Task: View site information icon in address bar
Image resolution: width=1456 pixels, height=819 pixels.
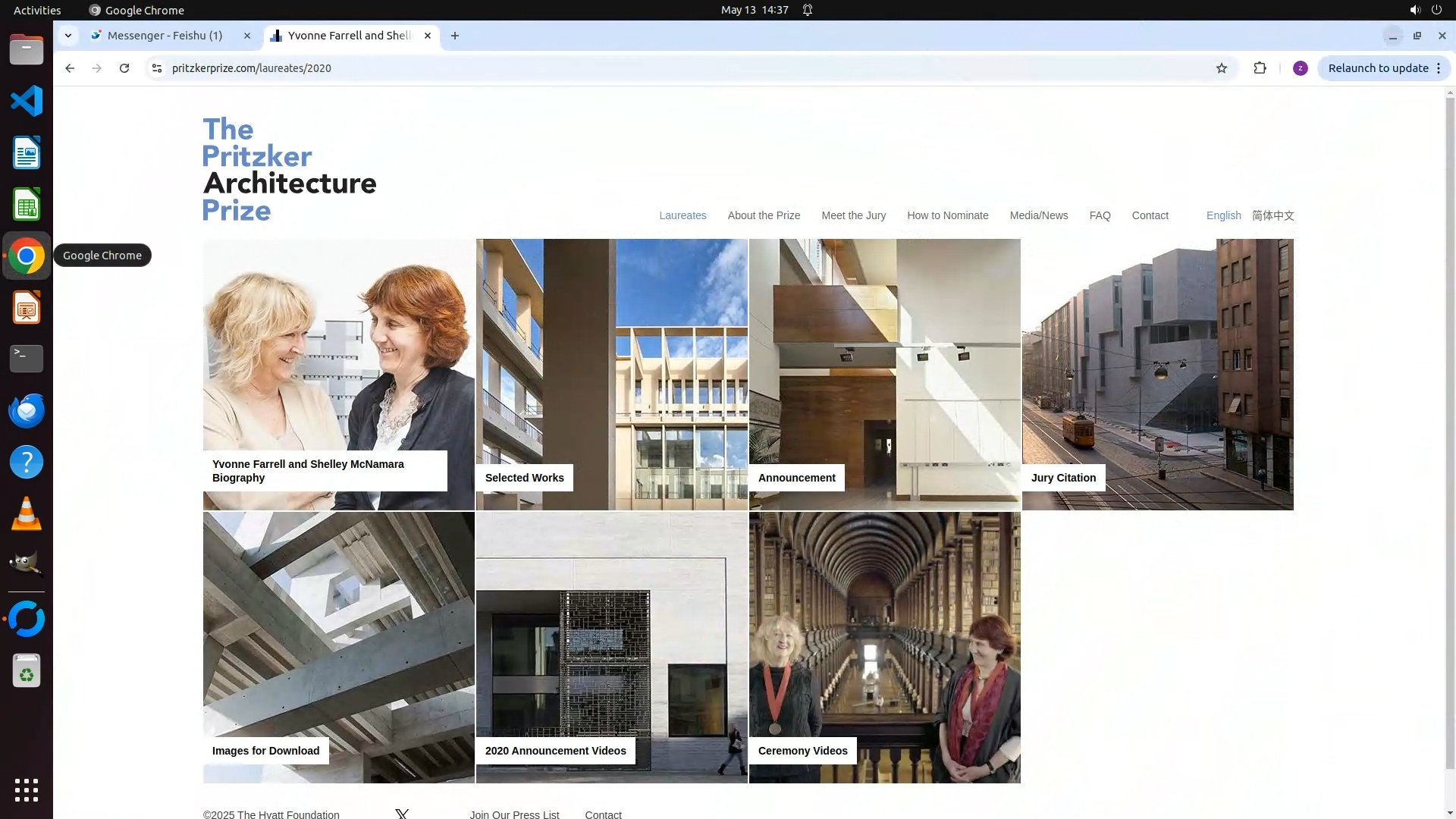Action: (x=157, y=68)
